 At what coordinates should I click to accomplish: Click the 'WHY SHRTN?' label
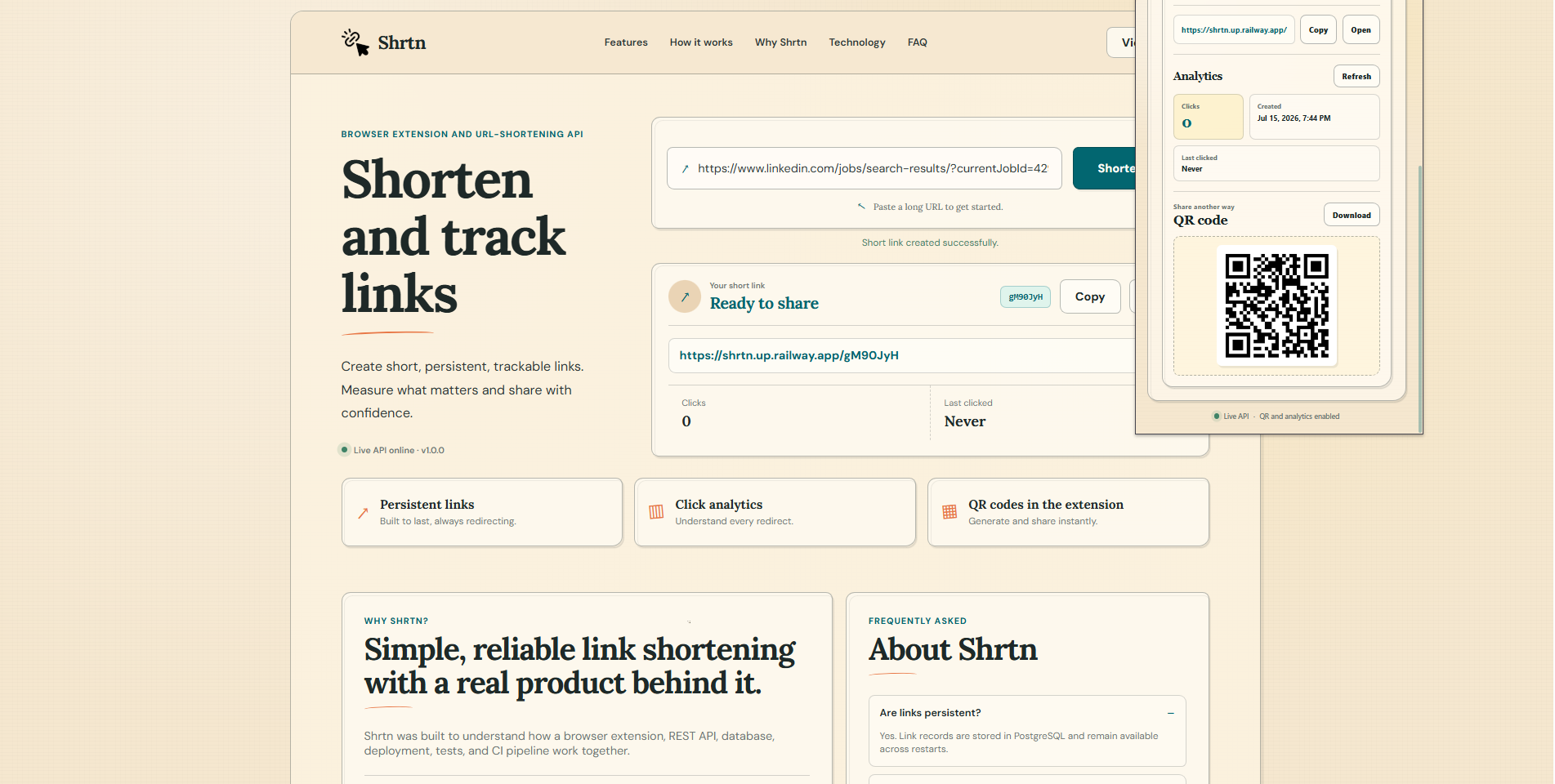pos(396,621)
